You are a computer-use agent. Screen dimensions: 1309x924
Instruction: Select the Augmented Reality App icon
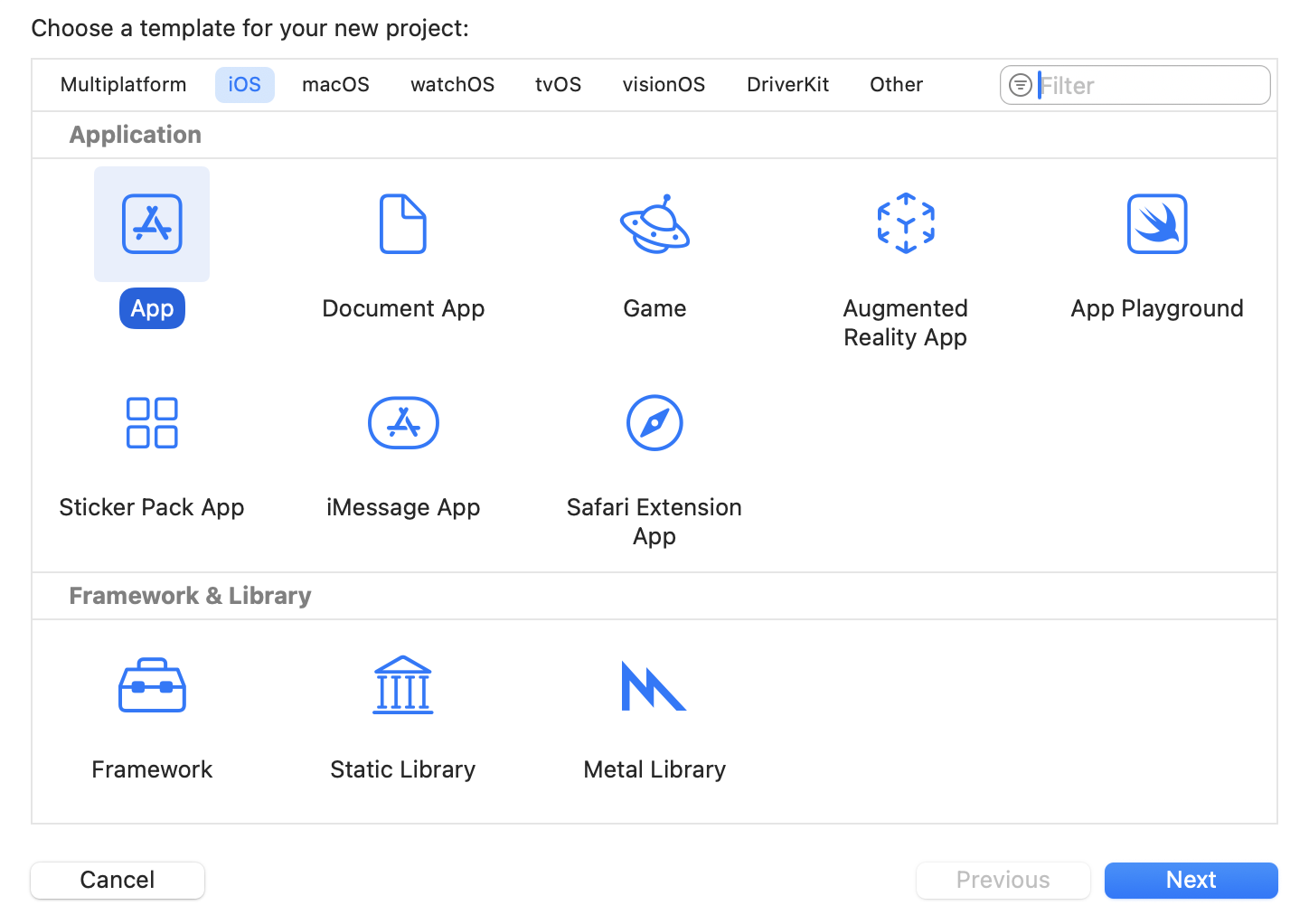(x=906, y=223)
